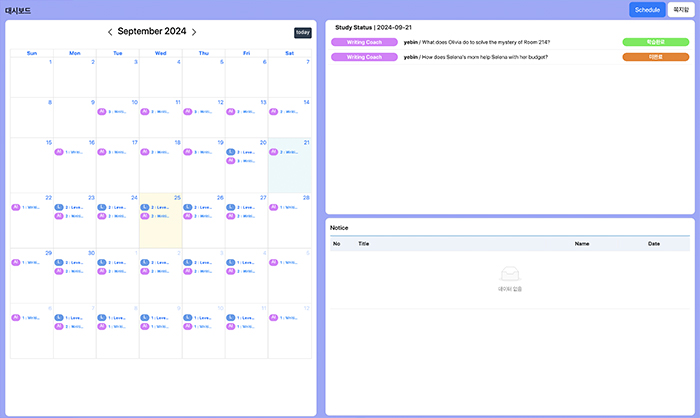Click the first Writing Coach tag
This screenshot has width=700, height=418.
[x=363, y=42]
